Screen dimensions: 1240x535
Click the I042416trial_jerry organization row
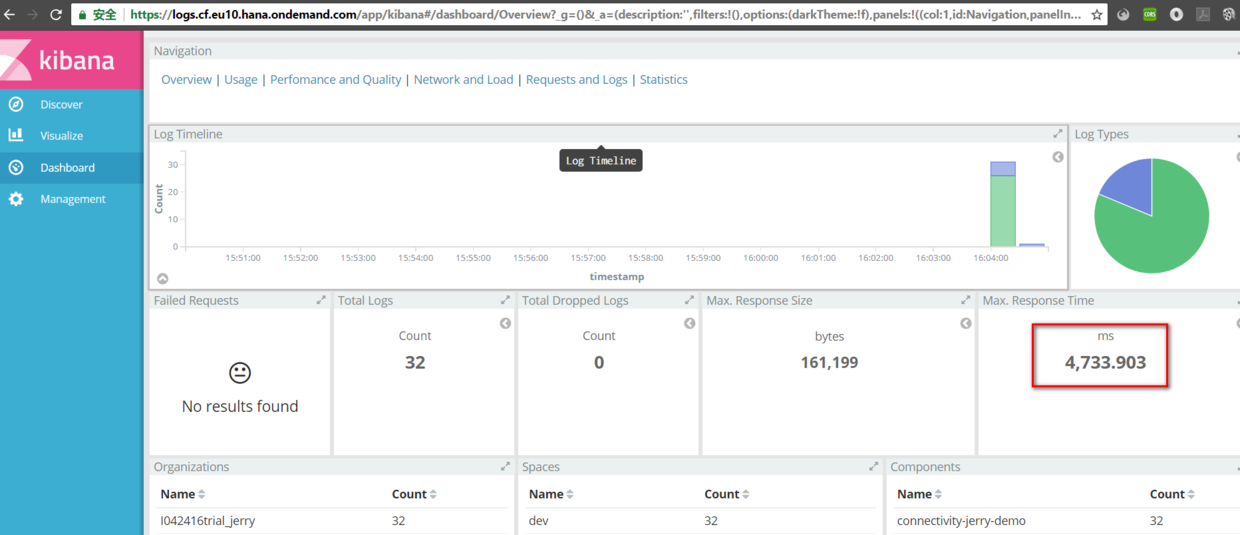point(331,520)
